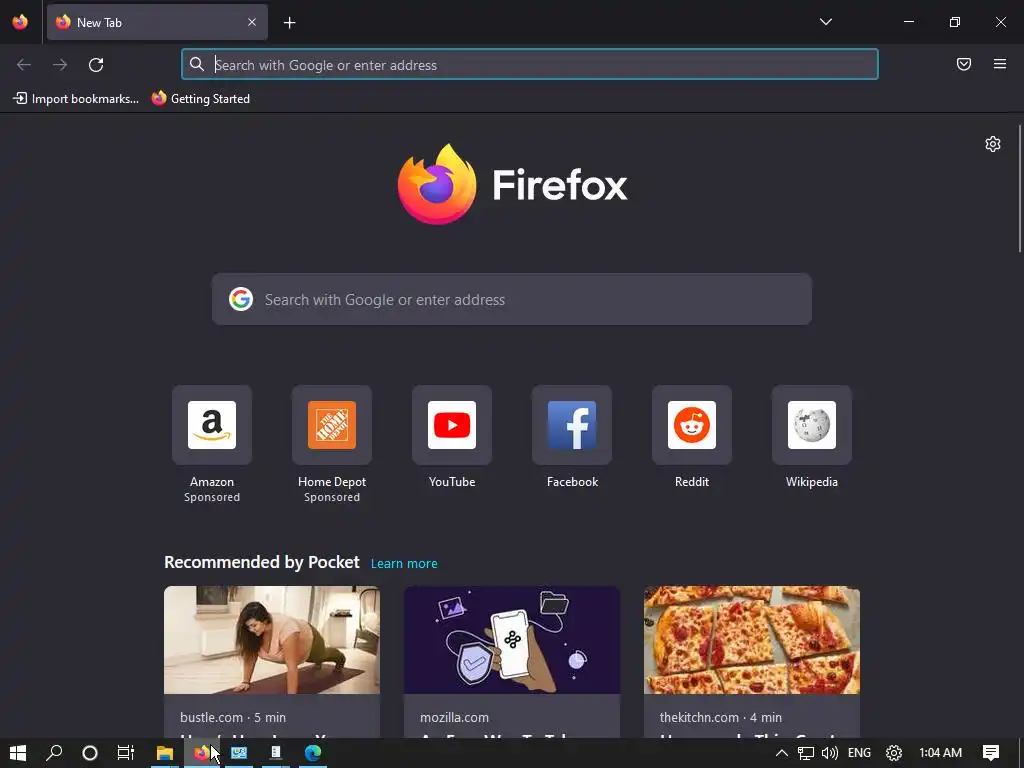This screenshot has height=768, width=1024.
Task: Show hidden system tray icons
Action: tap(781, 753)
